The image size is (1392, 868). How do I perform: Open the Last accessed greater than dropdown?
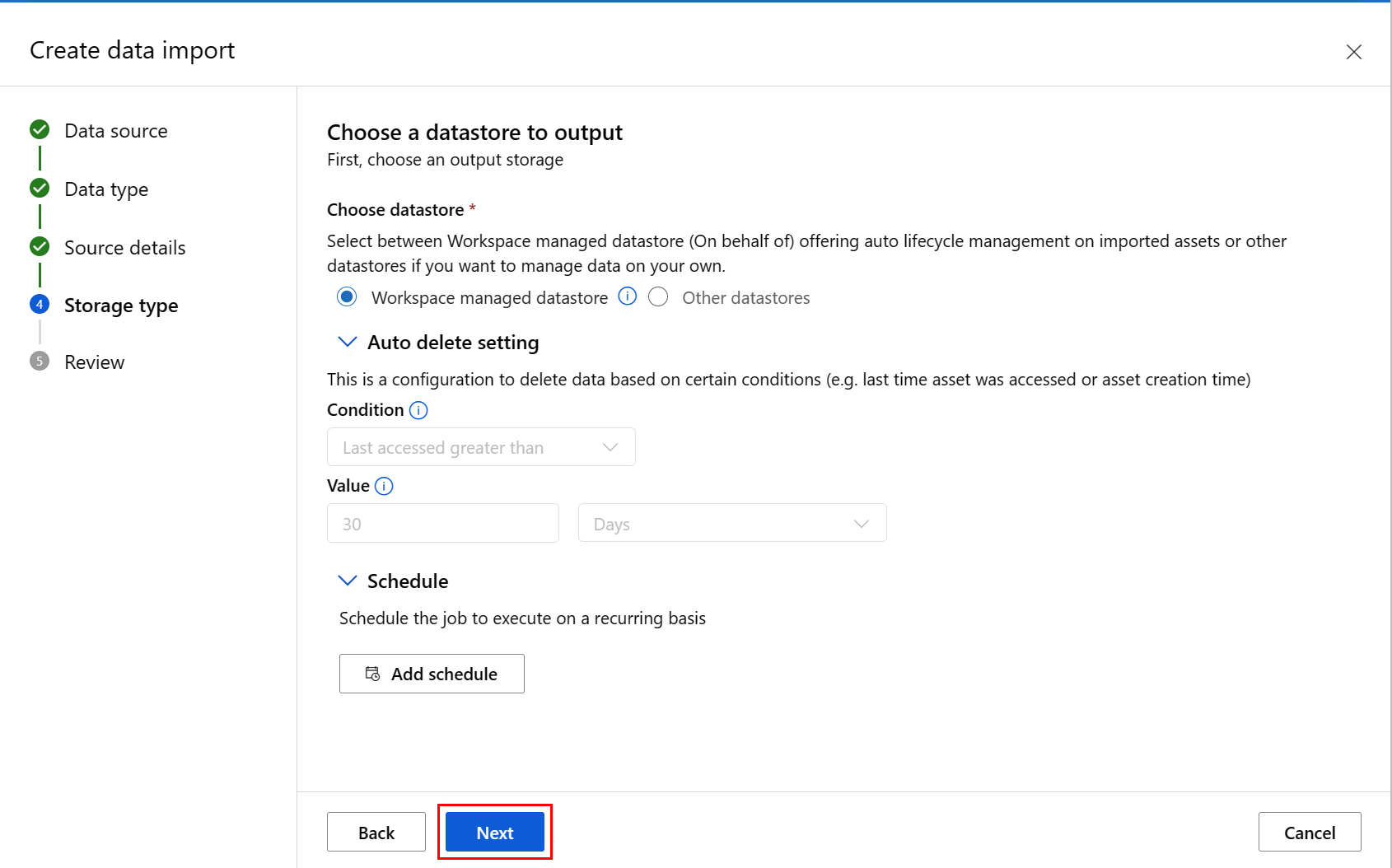coord(481,447)
